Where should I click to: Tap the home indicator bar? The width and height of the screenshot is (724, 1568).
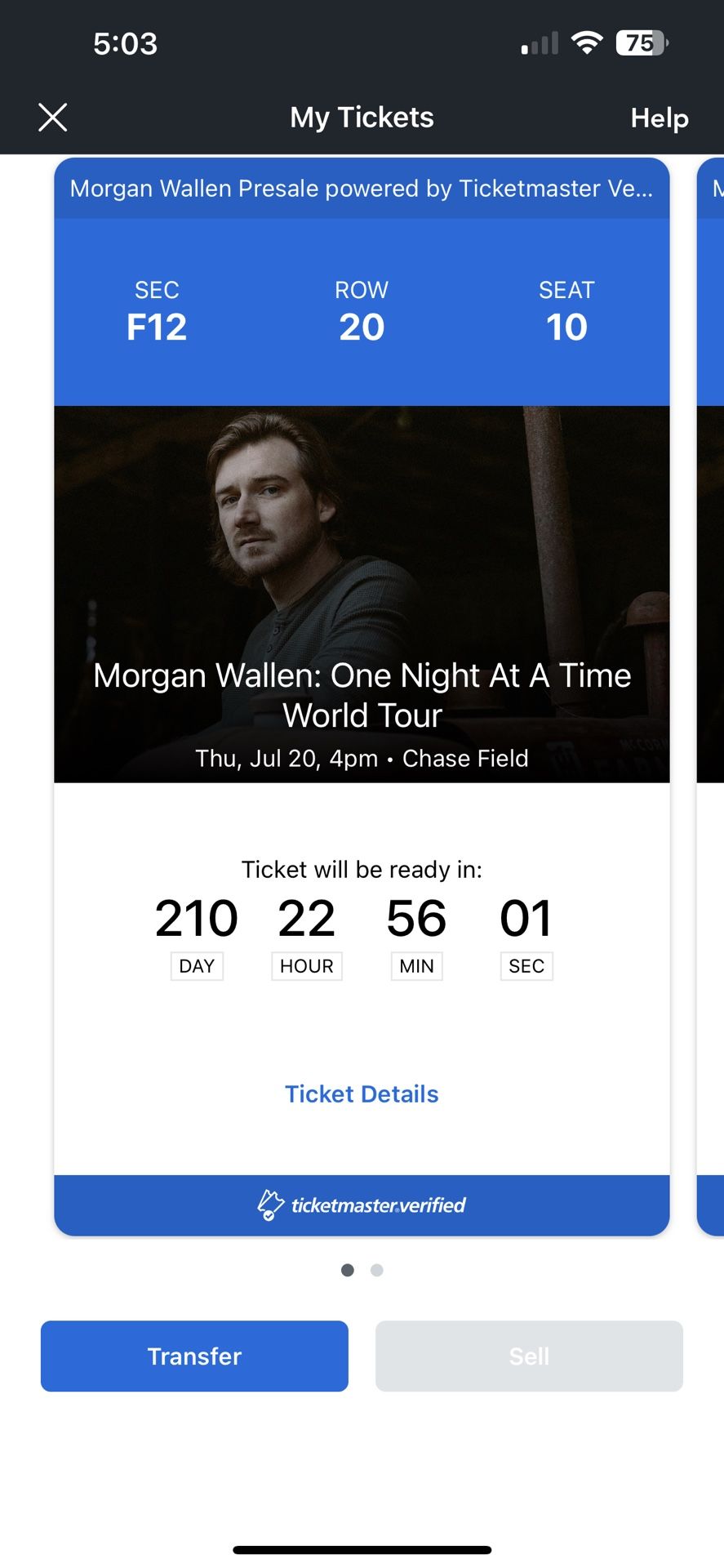coord(362,1549)
